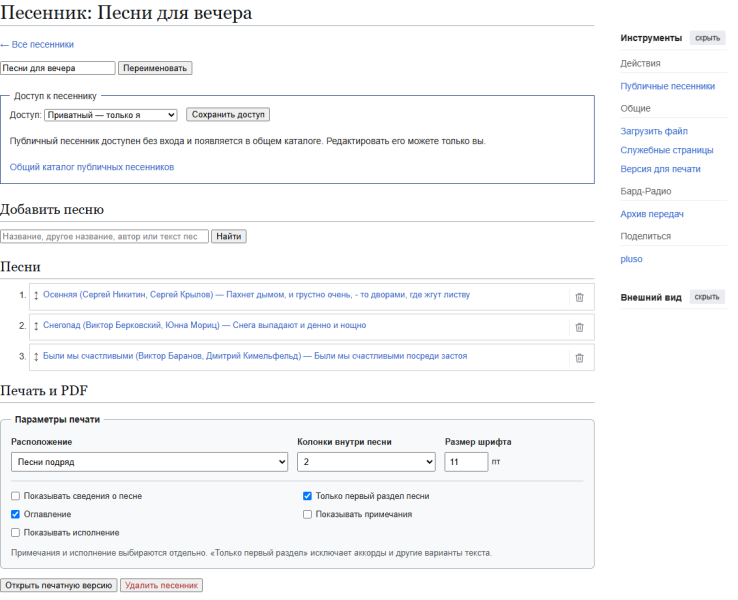Click Удалить песенник button

(x=161, y=585)
